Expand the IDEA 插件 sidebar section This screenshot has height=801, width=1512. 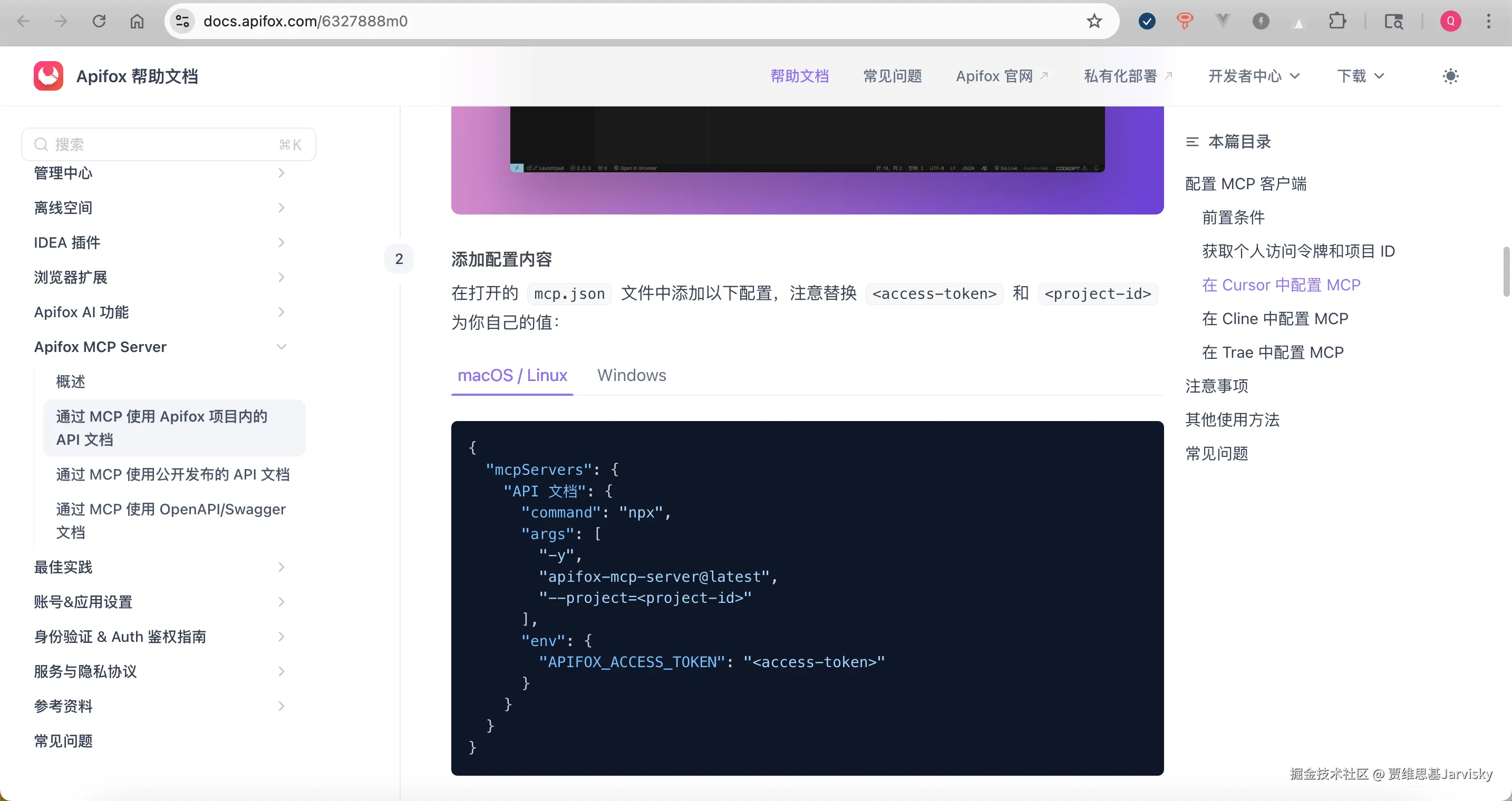click(281, 242)
